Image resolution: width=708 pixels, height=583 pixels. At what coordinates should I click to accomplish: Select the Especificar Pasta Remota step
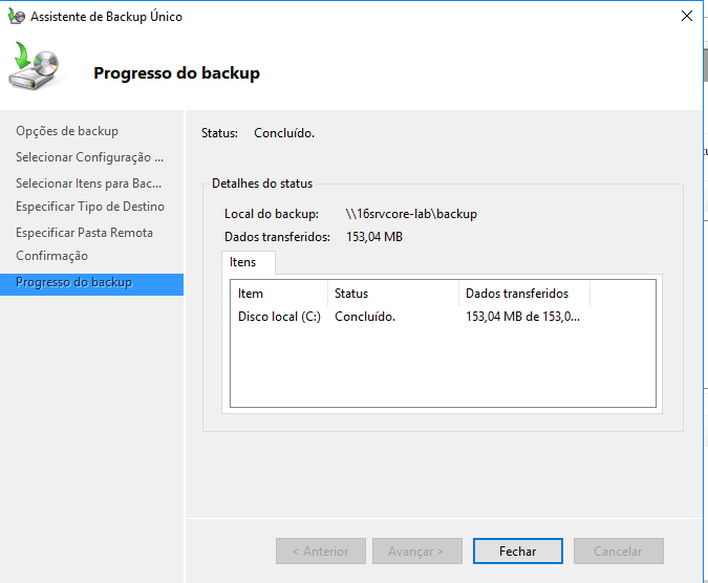84,233
